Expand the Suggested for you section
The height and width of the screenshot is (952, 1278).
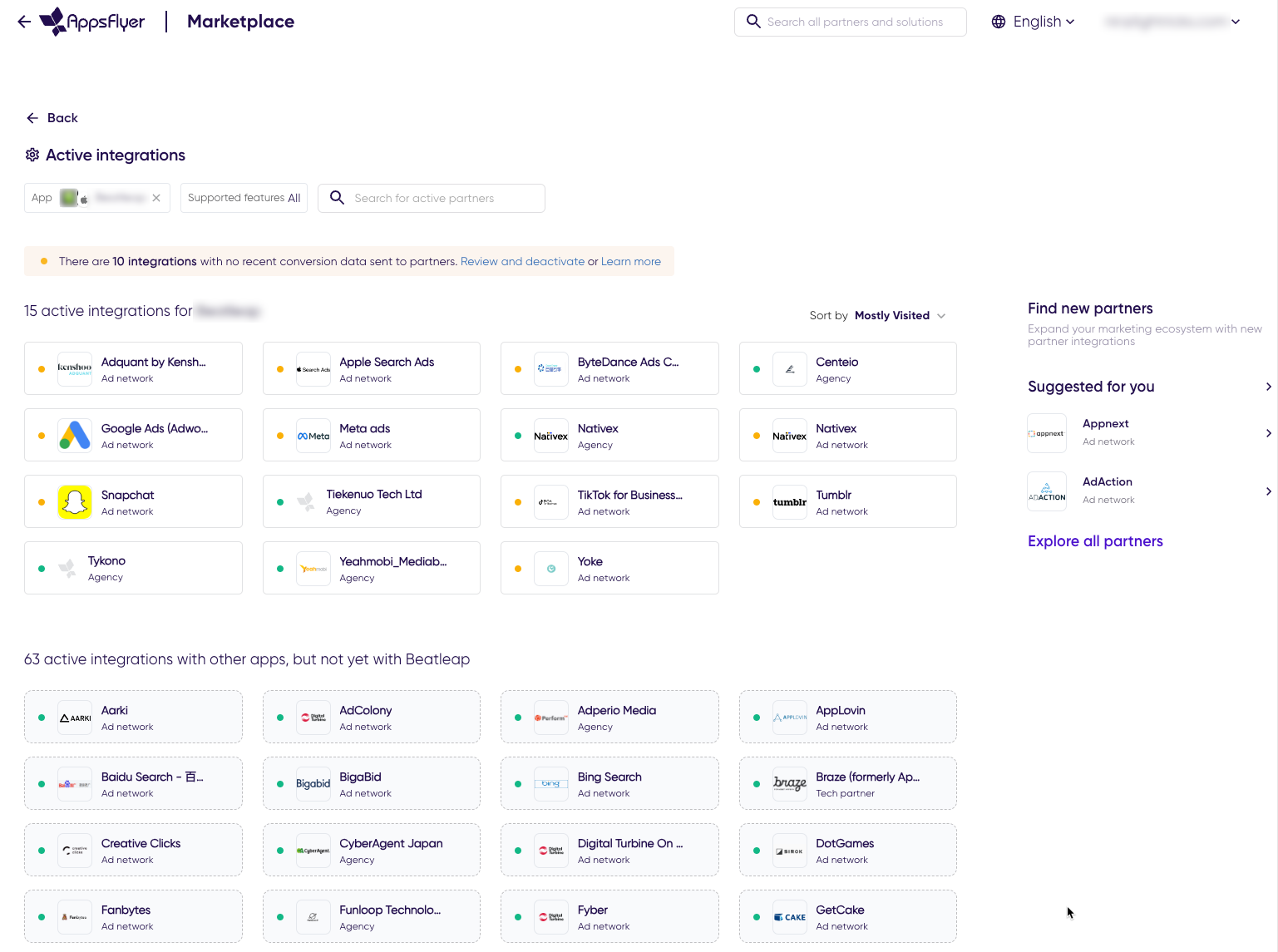(1268, 387)
